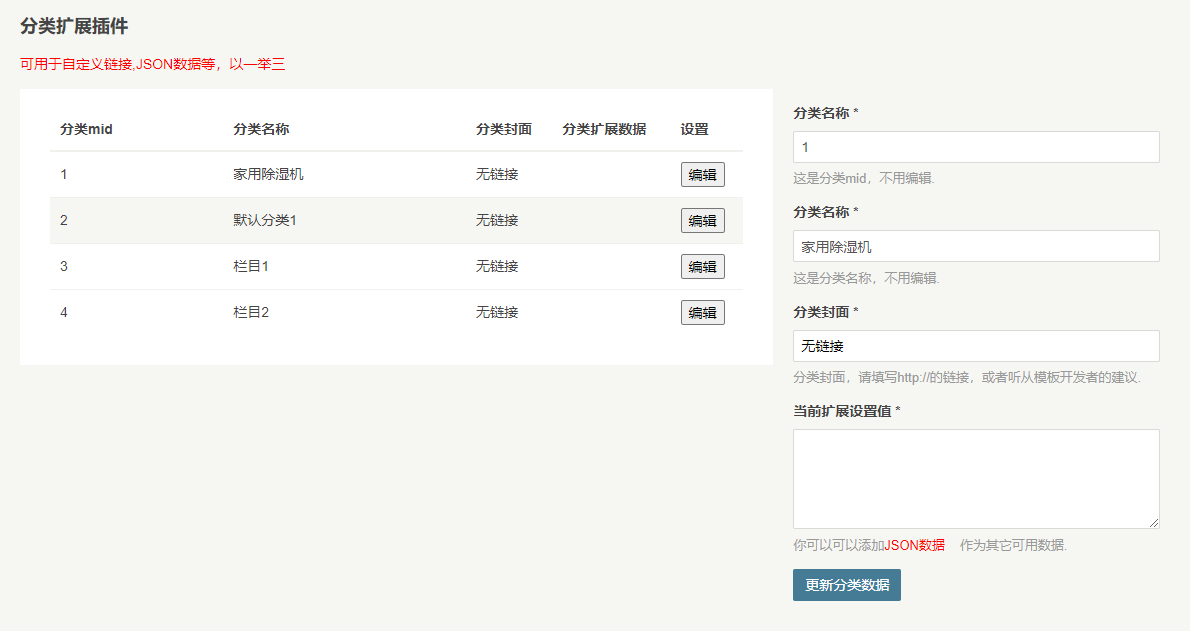This screenshot has height=631, width=1190.
Task: Click the 设置 table column header
Action: [694, 129]
